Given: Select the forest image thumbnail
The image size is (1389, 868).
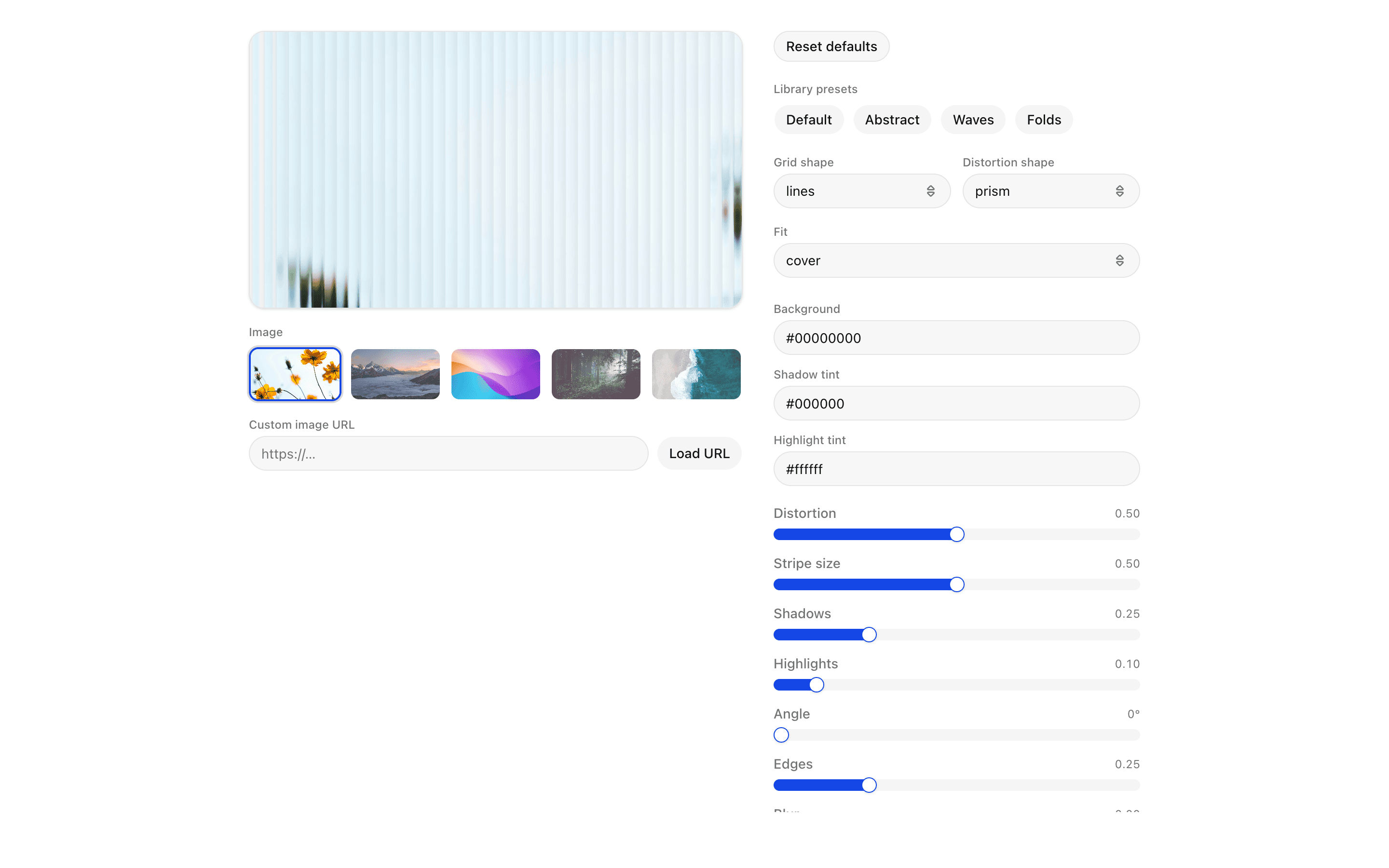Looking at the screenshot, I should tap(595, 374).
